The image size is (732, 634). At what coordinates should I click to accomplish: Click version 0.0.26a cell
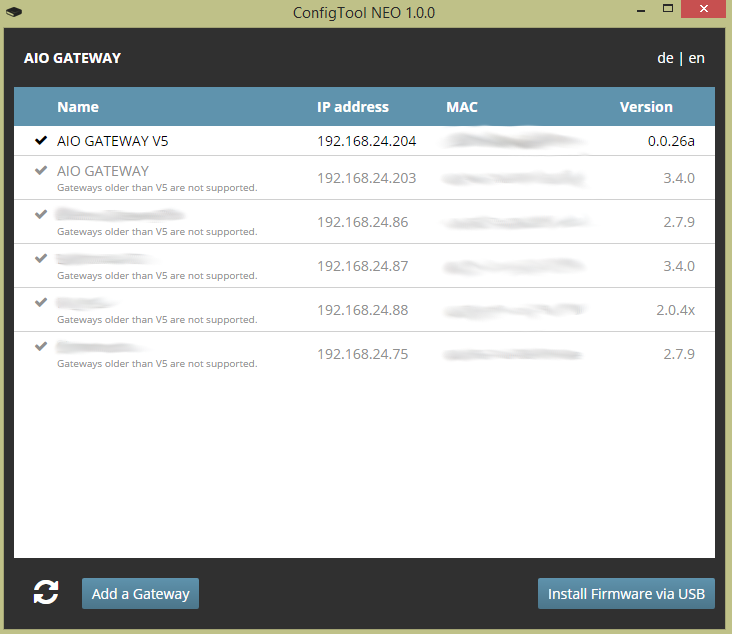coord(671,141)
